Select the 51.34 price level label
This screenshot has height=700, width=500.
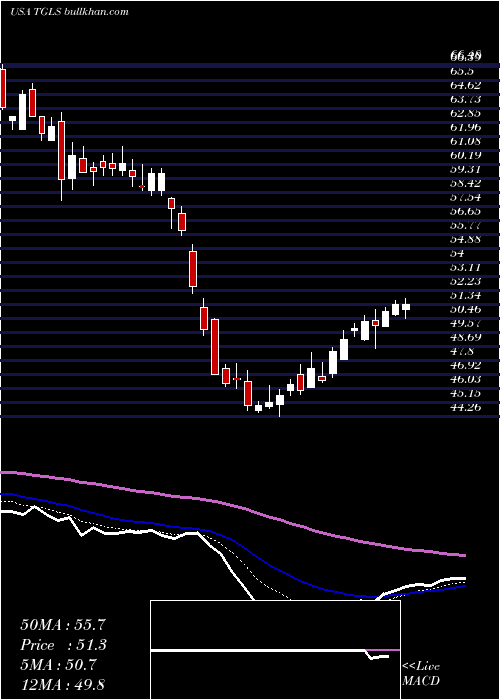[x=466, y=295]
